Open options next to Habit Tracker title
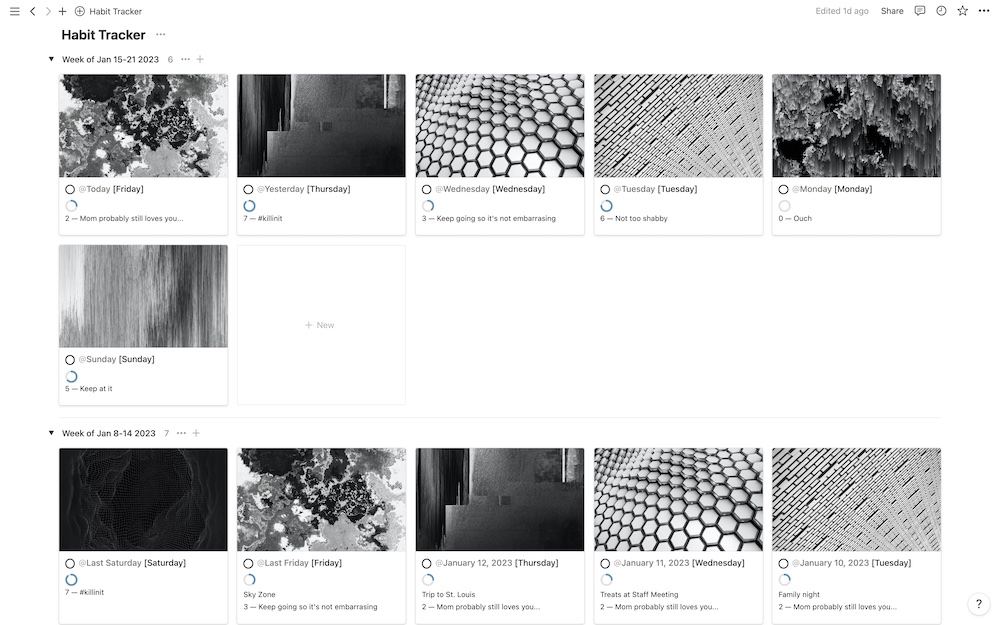The width and height of the screenshot is (1000, 625). (x=161, y=34)
